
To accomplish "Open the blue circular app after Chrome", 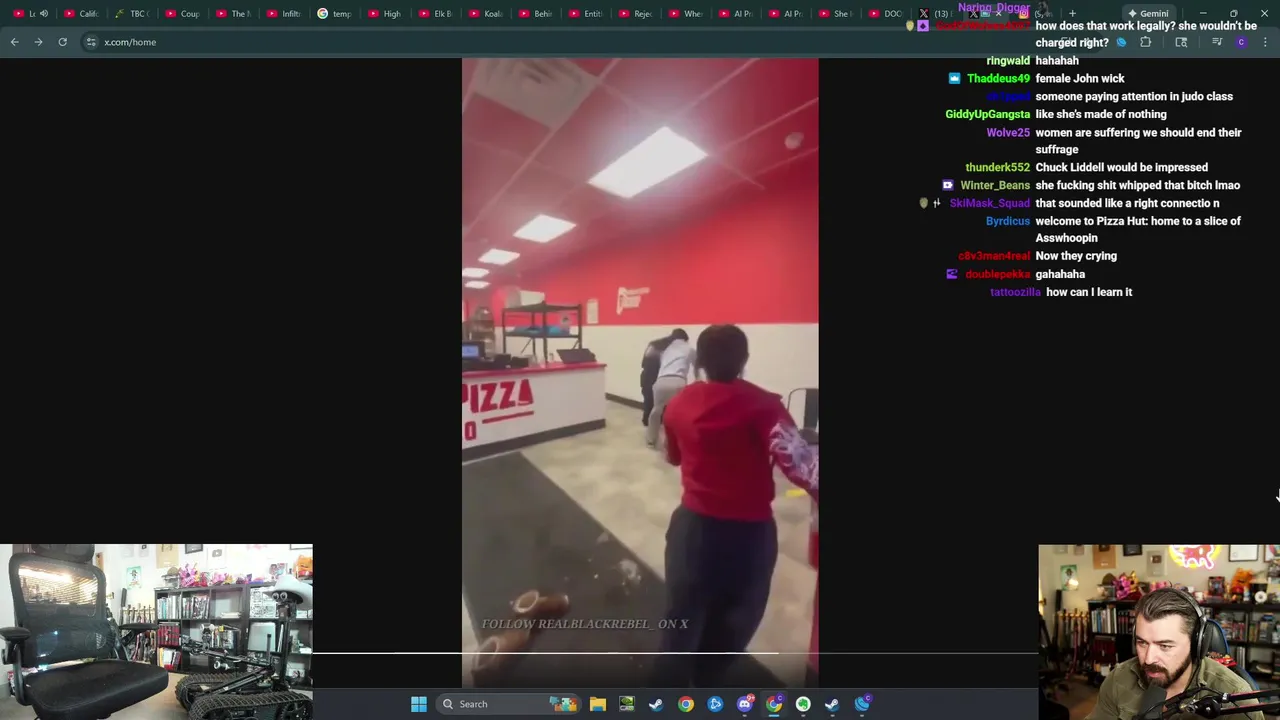I will tap(715, 704).
